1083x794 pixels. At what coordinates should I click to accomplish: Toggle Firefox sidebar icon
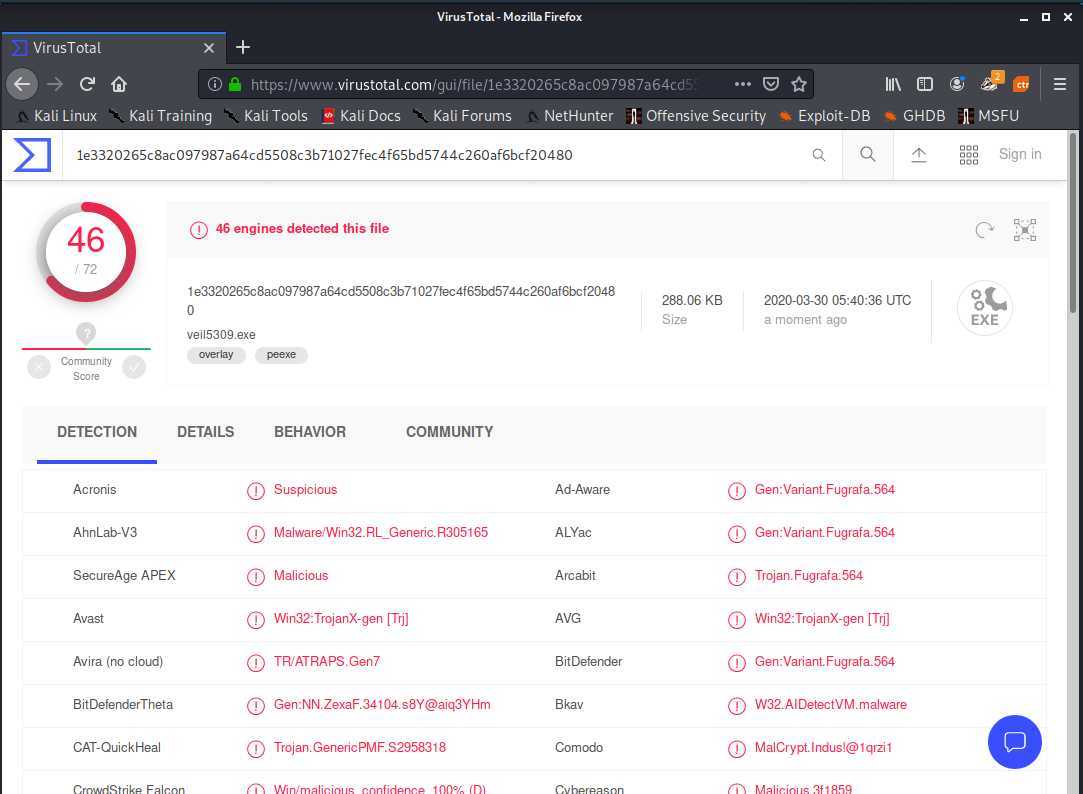[x=925, y=84]
